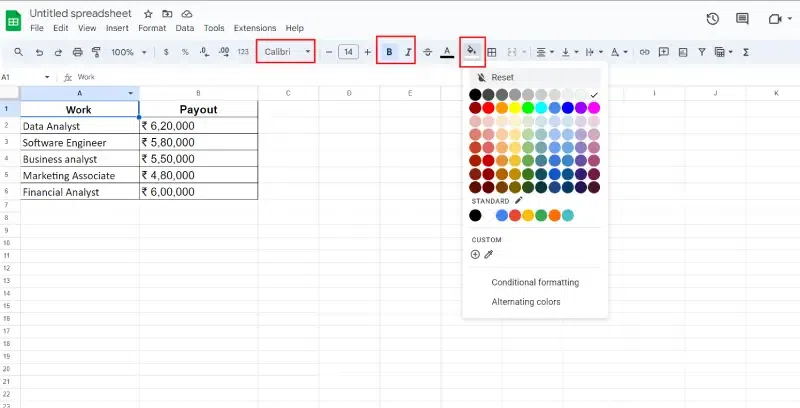This screenshot has width=800, height=408.
Task: Increase font size with plus button
Action: [x=367, y=52]
